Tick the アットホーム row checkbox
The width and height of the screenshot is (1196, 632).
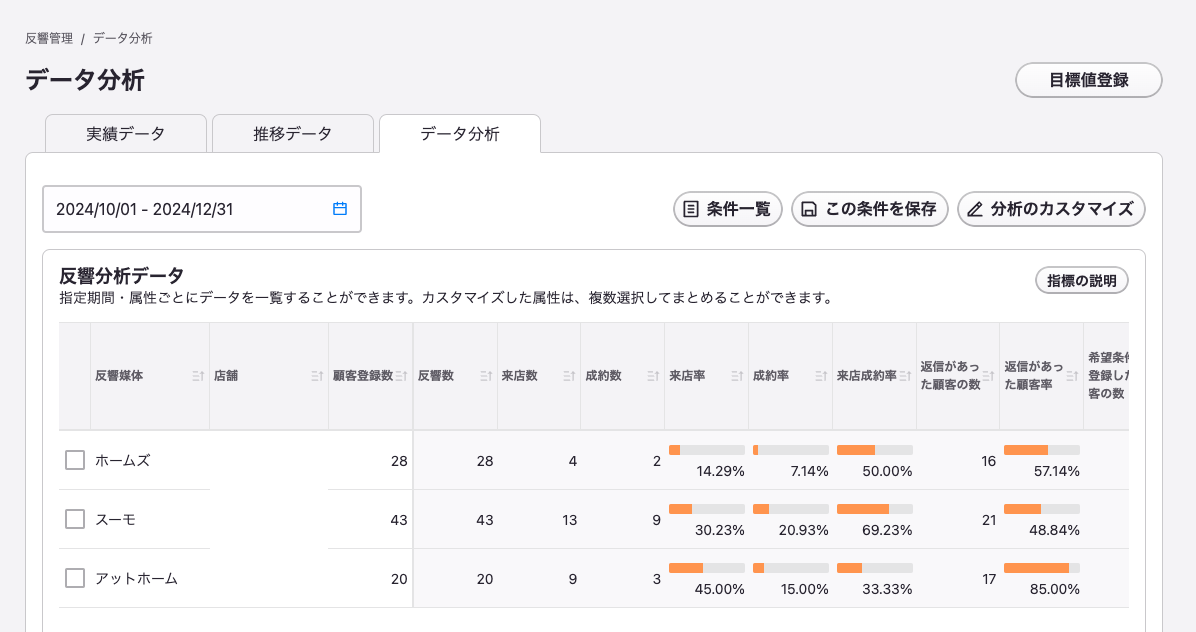pyautogui.click(x=75, y=579)
